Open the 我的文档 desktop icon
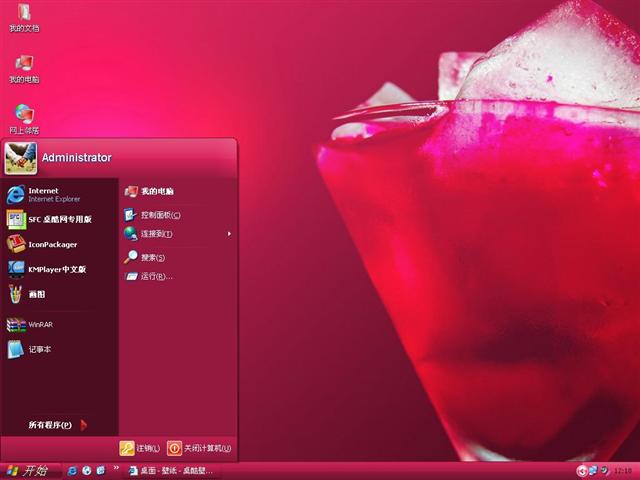 24,18
